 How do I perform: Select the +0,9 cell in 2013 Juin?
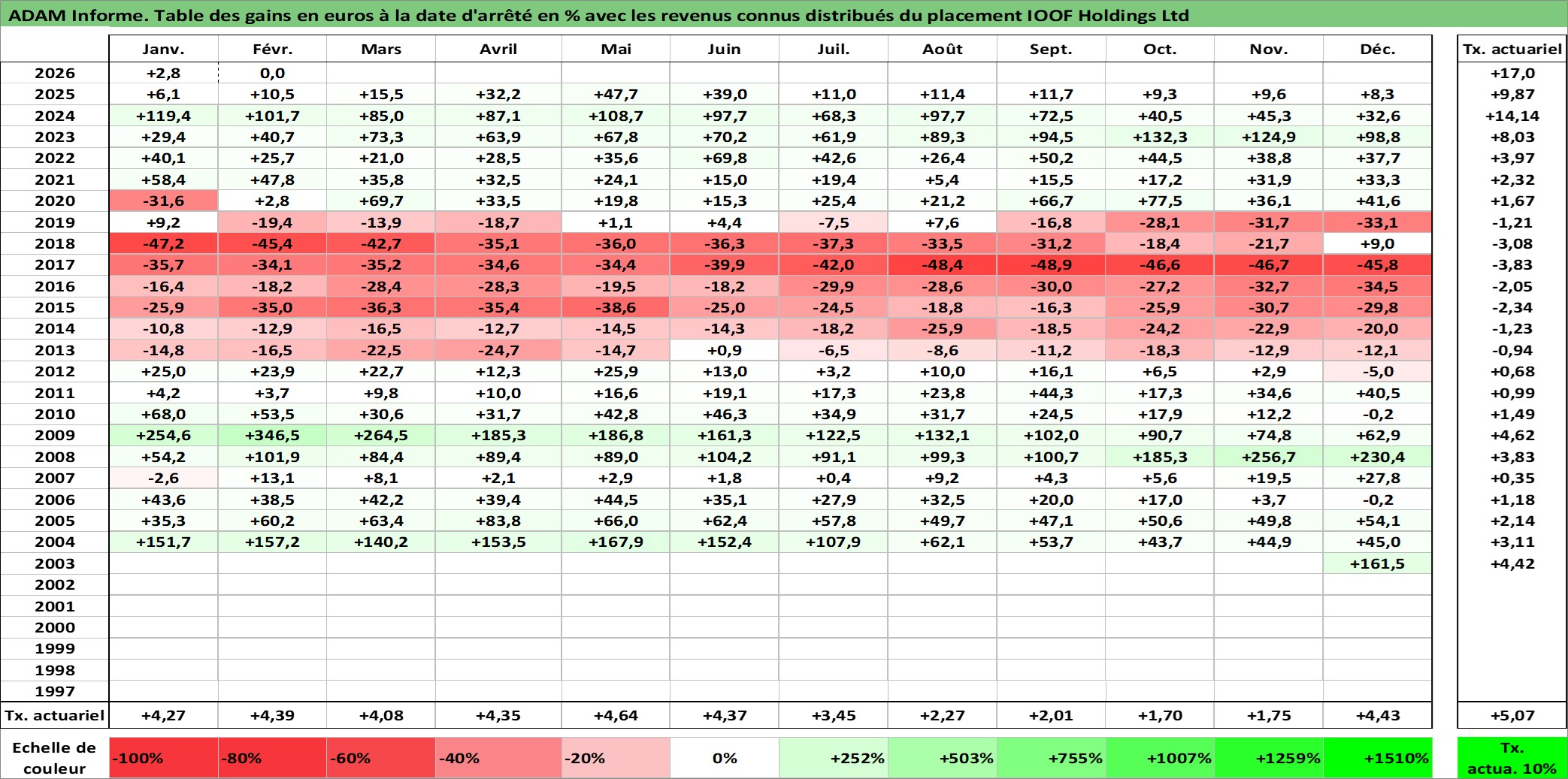pos(725,350)
